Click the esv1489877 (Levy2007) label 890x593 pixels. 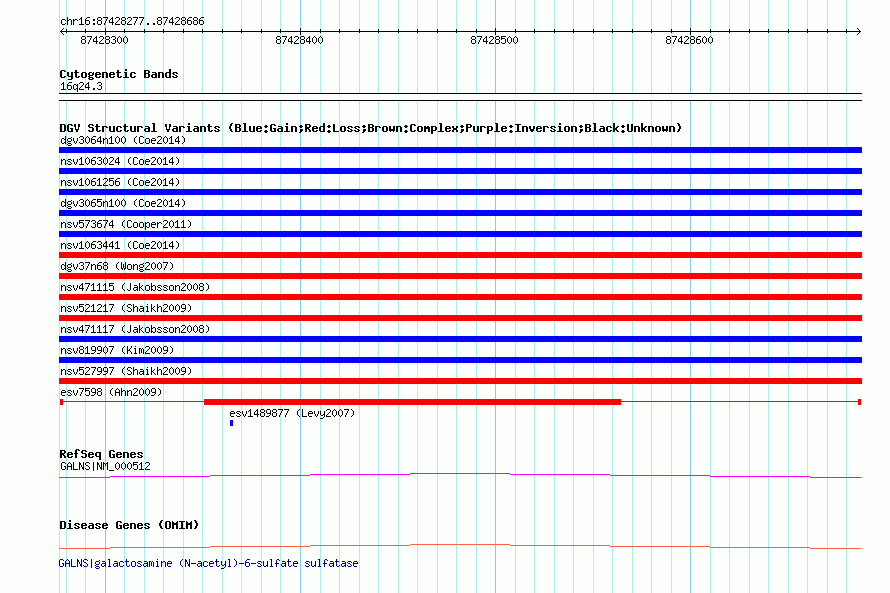tap(292, 413)
